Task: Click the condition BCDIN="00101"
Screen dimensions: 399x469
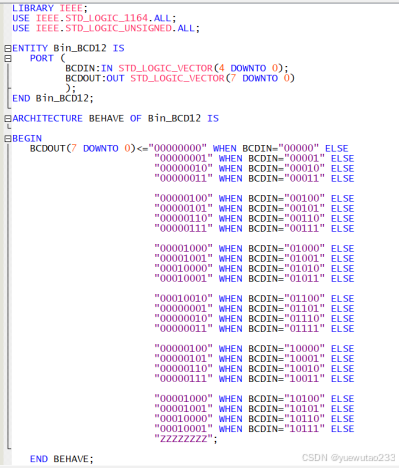Action: [x=287, y=208]
